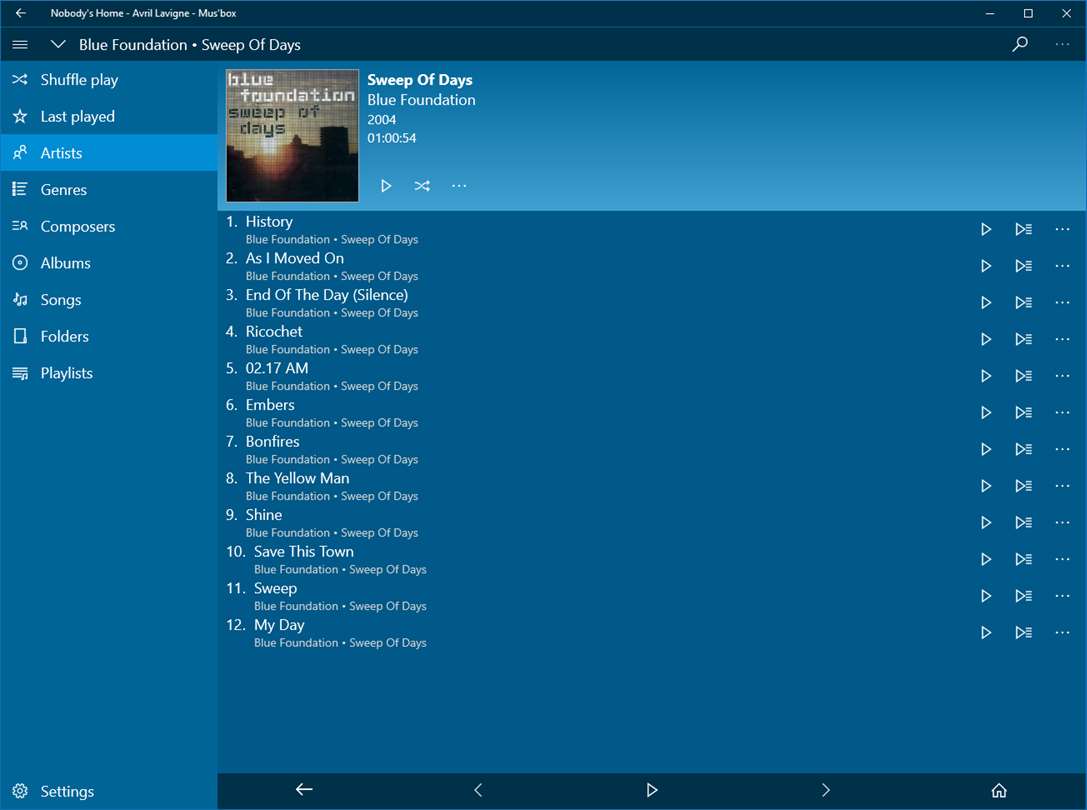Queue As I Moved On next
Viewport: 1087px width, 810px height.
pos(1023,266)
